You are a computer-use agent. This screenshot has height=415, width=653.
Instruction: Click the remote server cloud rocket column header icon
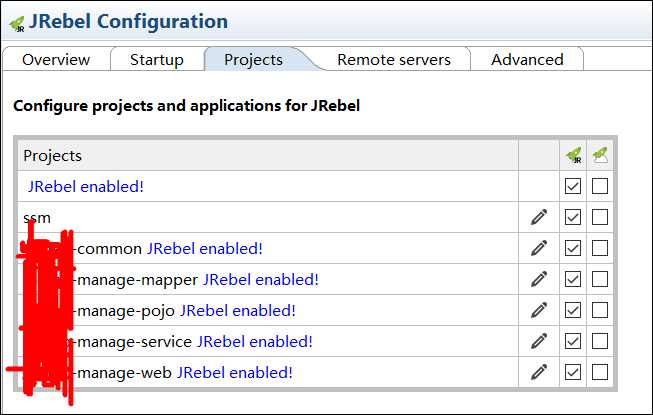click(x=600, y=155)
